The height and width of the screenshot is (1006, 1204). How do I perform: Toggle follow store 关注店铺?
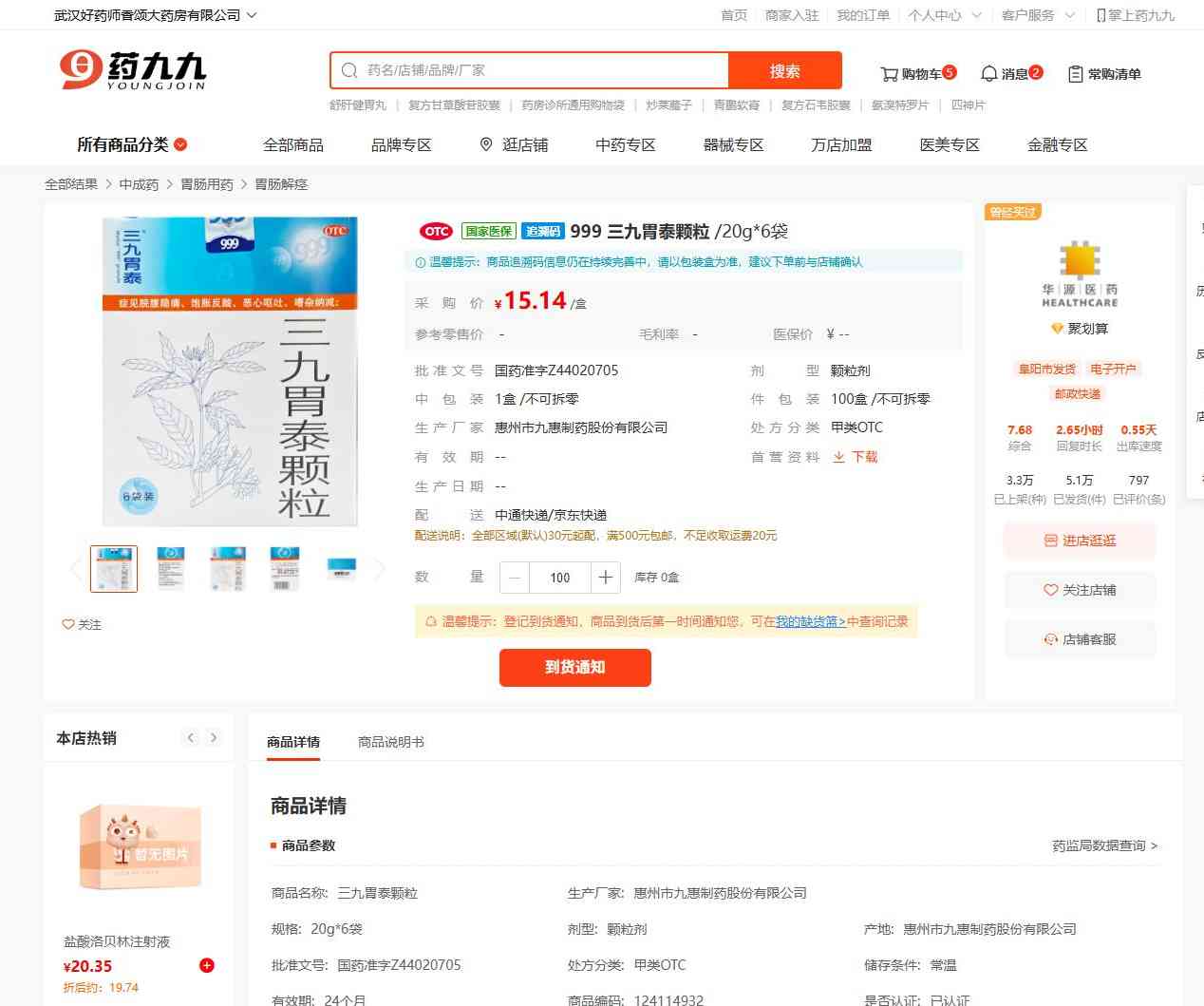point(1080,590)
